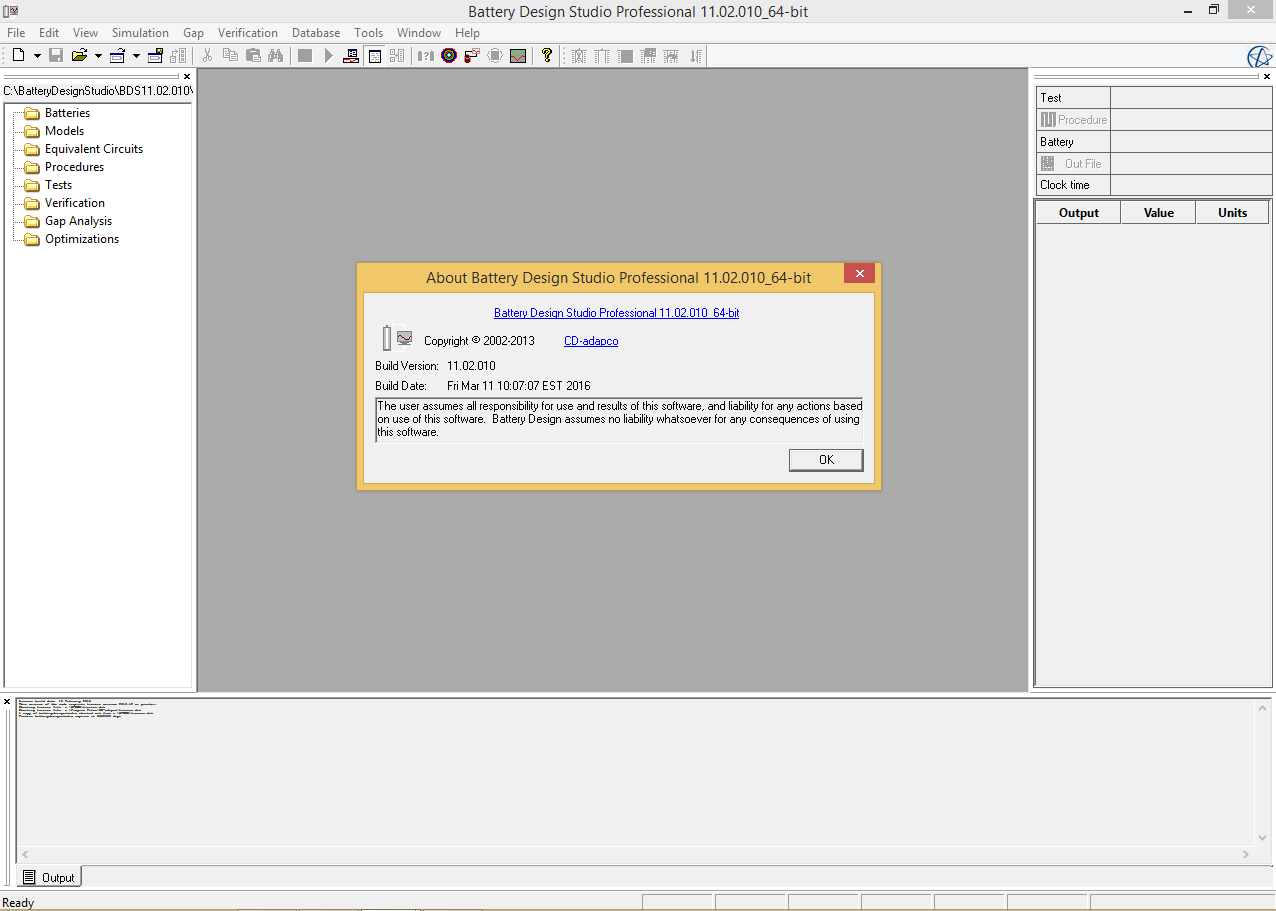1276x911 pixels.
Task: Click the Battery field in the right panel
Action: click(1191, 142)
